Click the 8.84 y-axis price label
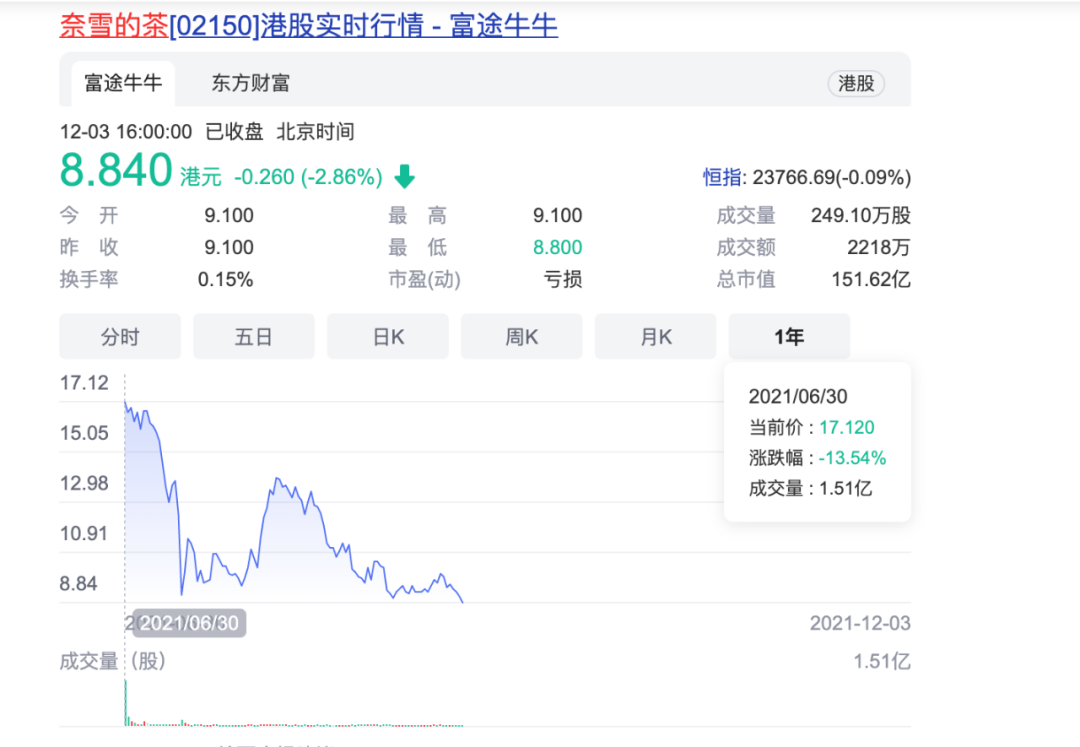 pyautogui.click(x=79, y=584)
